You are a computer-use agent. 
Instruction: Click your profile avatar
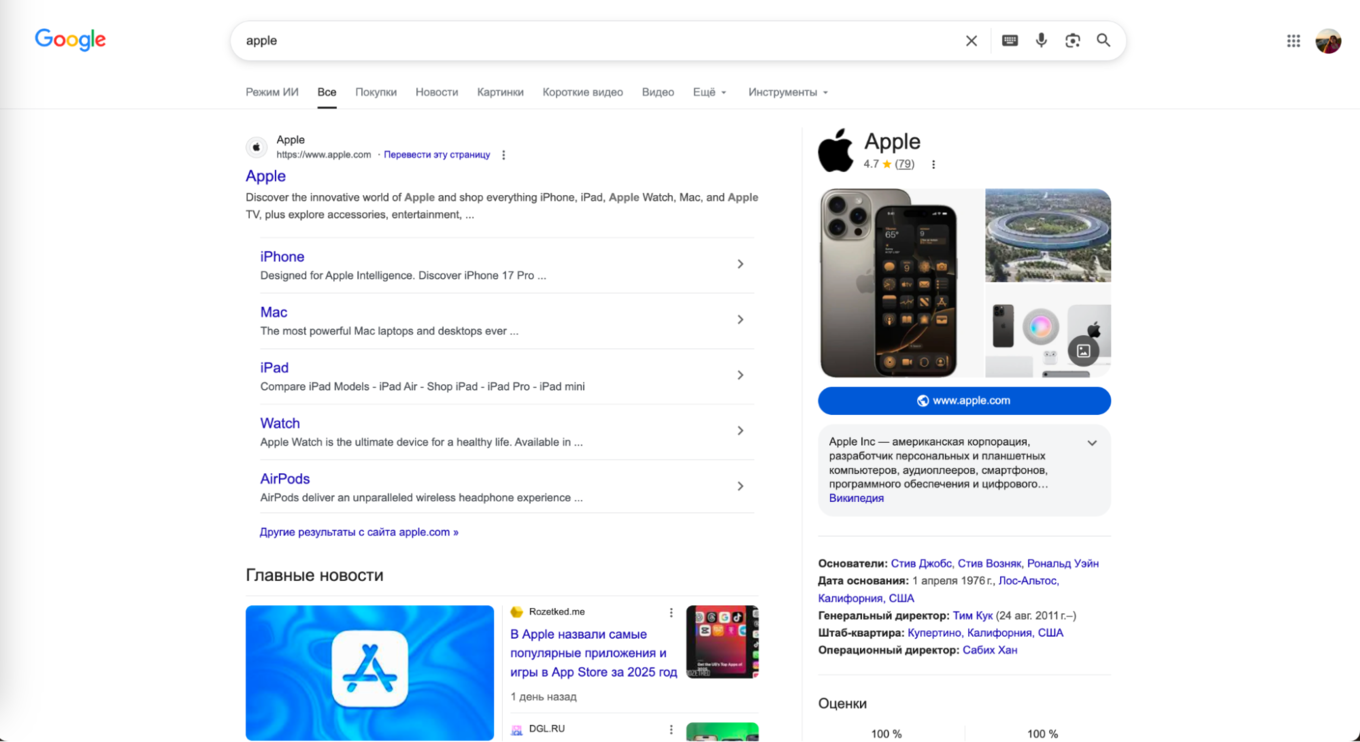click(1328, 40)
